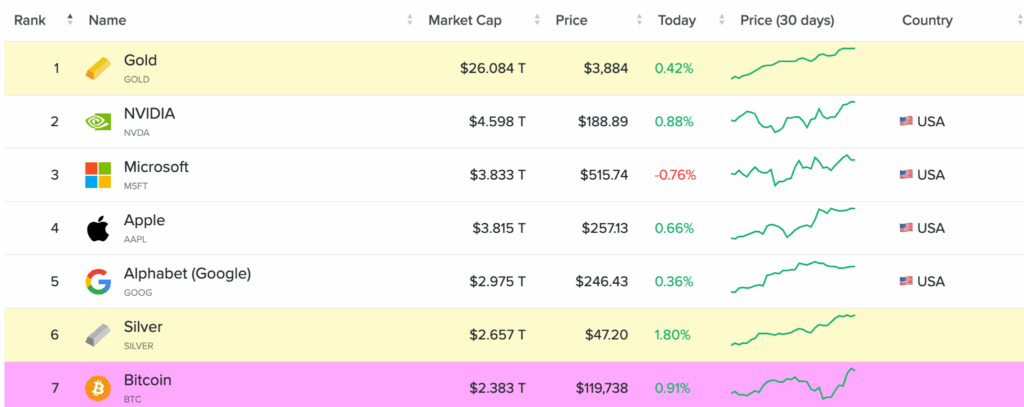This screenshot has height=407, width=1024.
Task: Click Gold's 30-day price sparkline
Action: [793, 63]
